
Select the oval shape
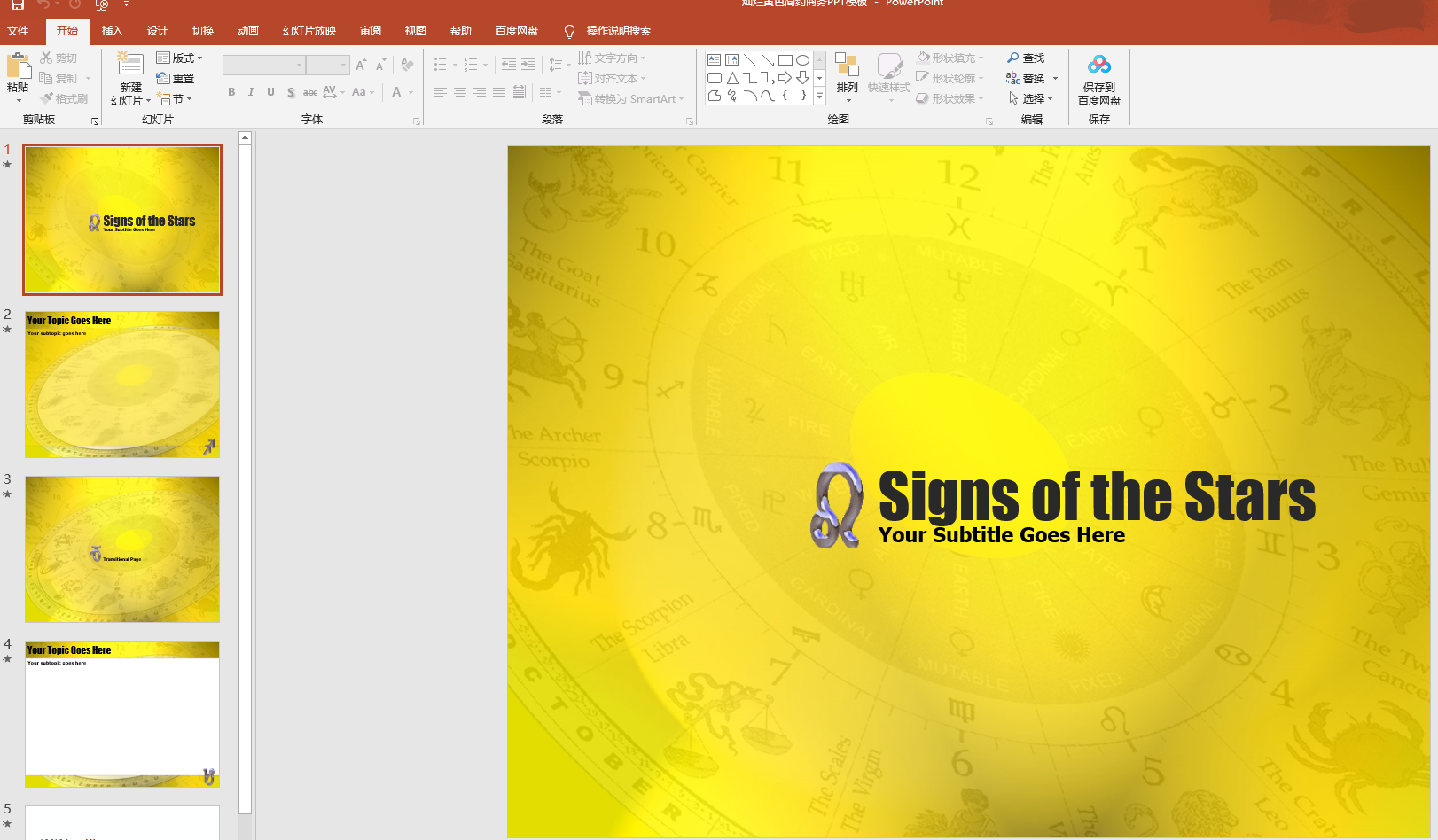(802, 60)
